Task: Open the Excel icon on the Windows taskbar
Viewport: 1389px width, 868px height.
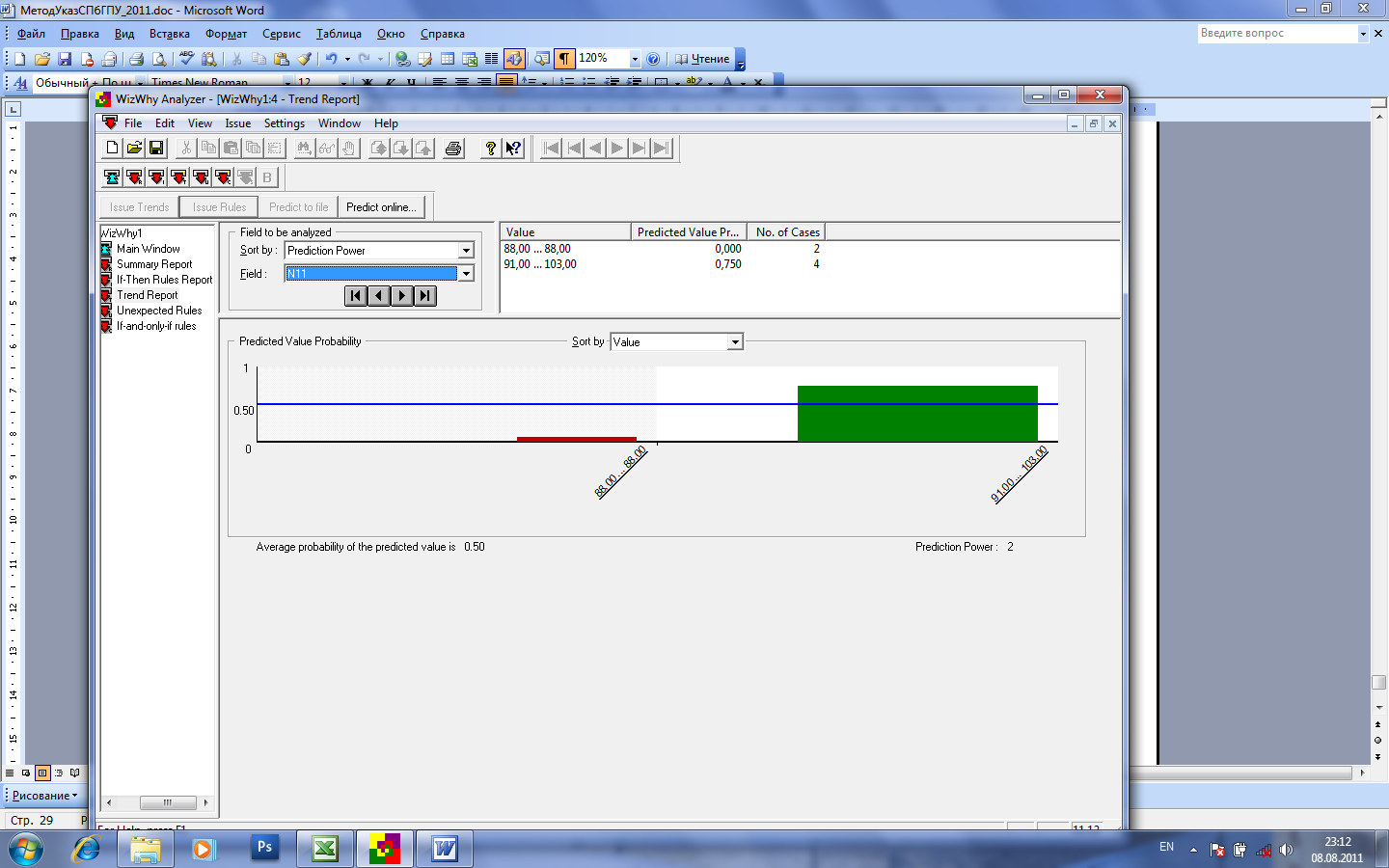Action: pyautogui.click(x=325, y=849)
